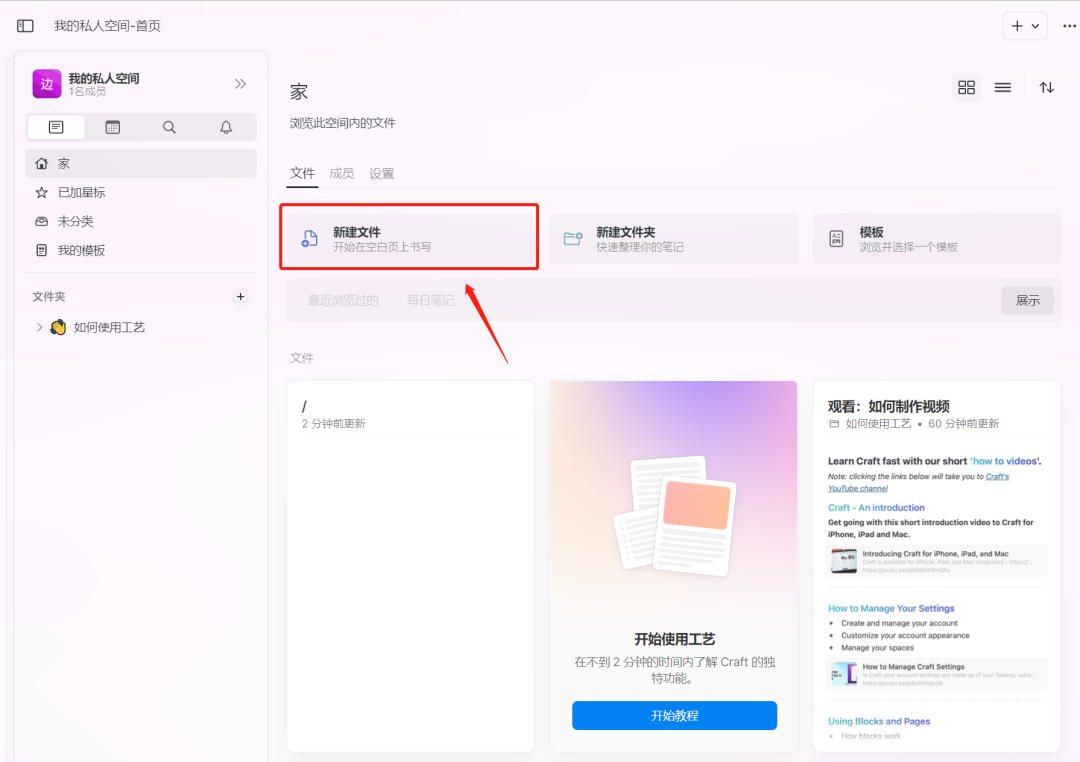Image resolution: width=1080 pixels, height=762 pixels.
Task: Select the 最近浏览过的 tab
Action: pos(343,300)
